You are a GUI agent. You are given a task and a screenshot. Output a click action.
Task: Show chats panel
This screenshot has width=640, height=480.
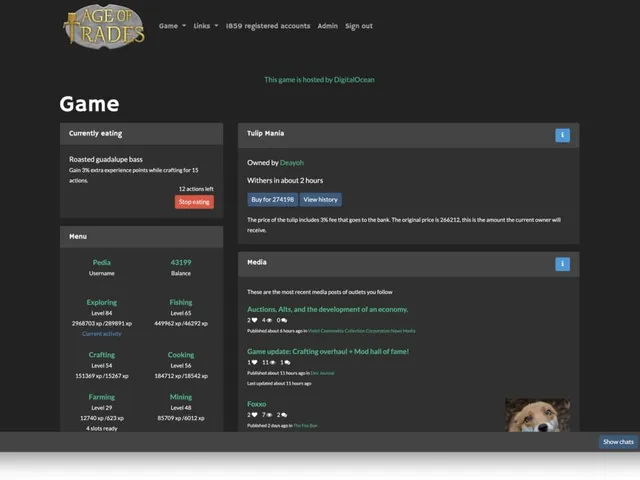618,442
